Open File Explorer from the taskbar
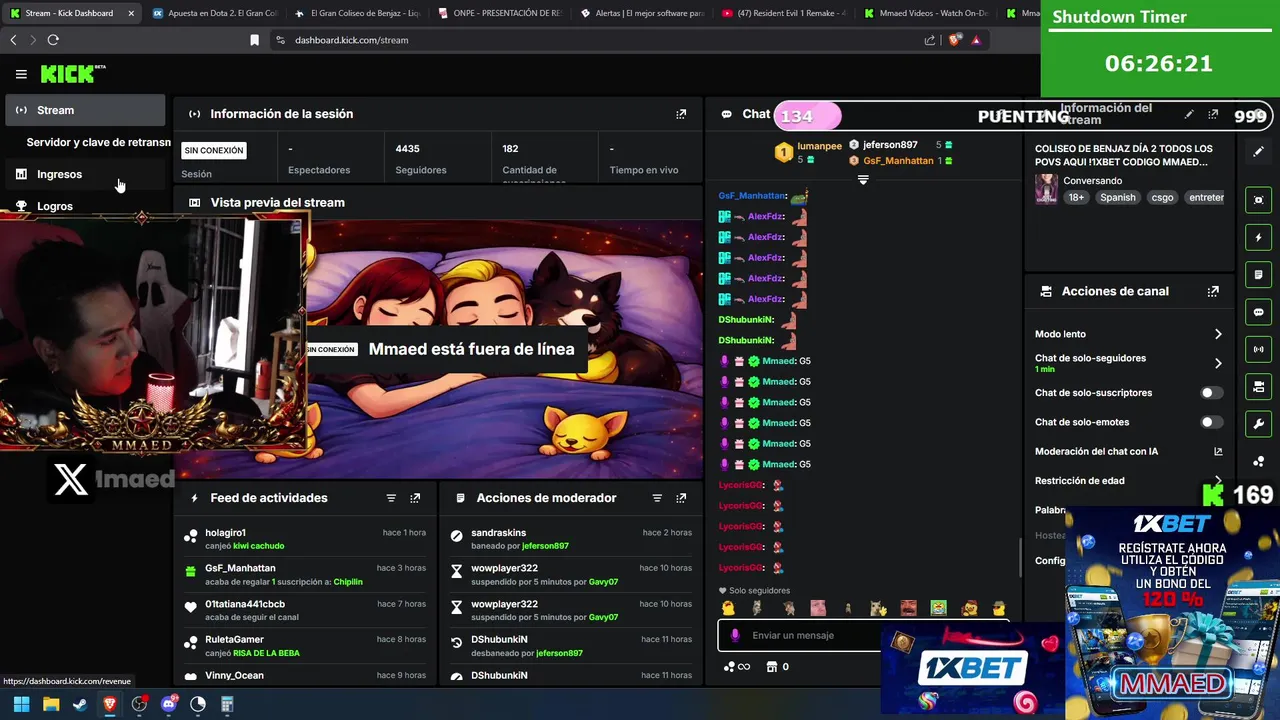 click(x=51, y=704)
